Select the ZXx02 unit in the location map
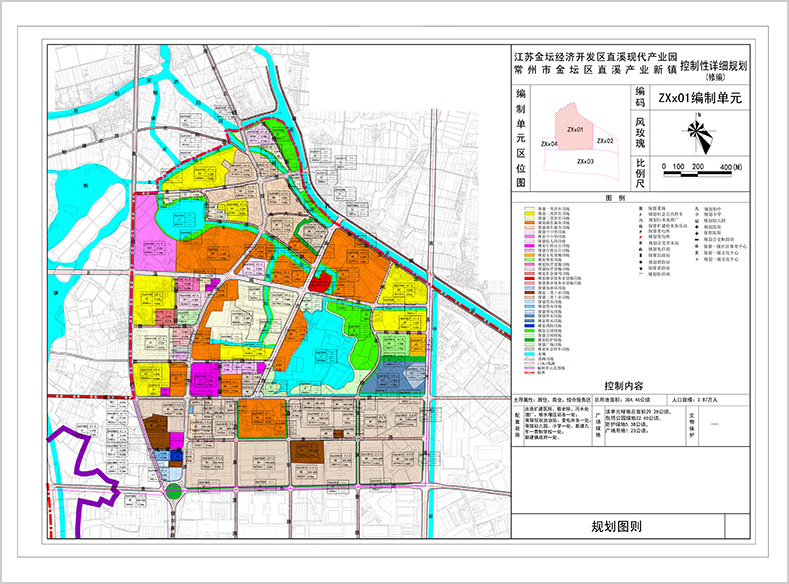The height and width of the screenshot is (584, 789). 604,141
